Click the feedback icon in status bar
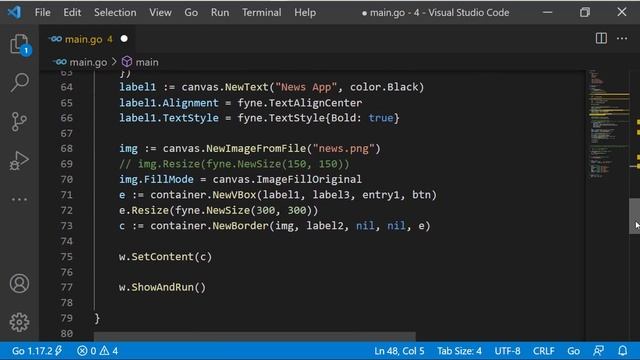 click(598, 351)
